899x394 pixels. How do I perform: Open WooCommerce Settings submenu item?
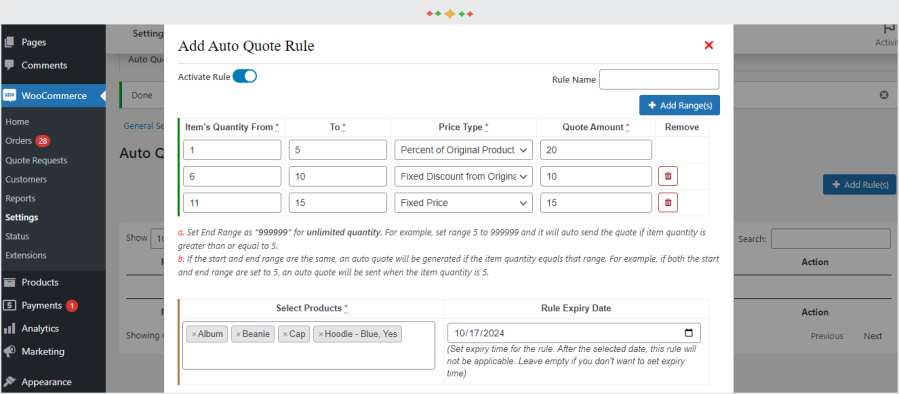(22, 217)
